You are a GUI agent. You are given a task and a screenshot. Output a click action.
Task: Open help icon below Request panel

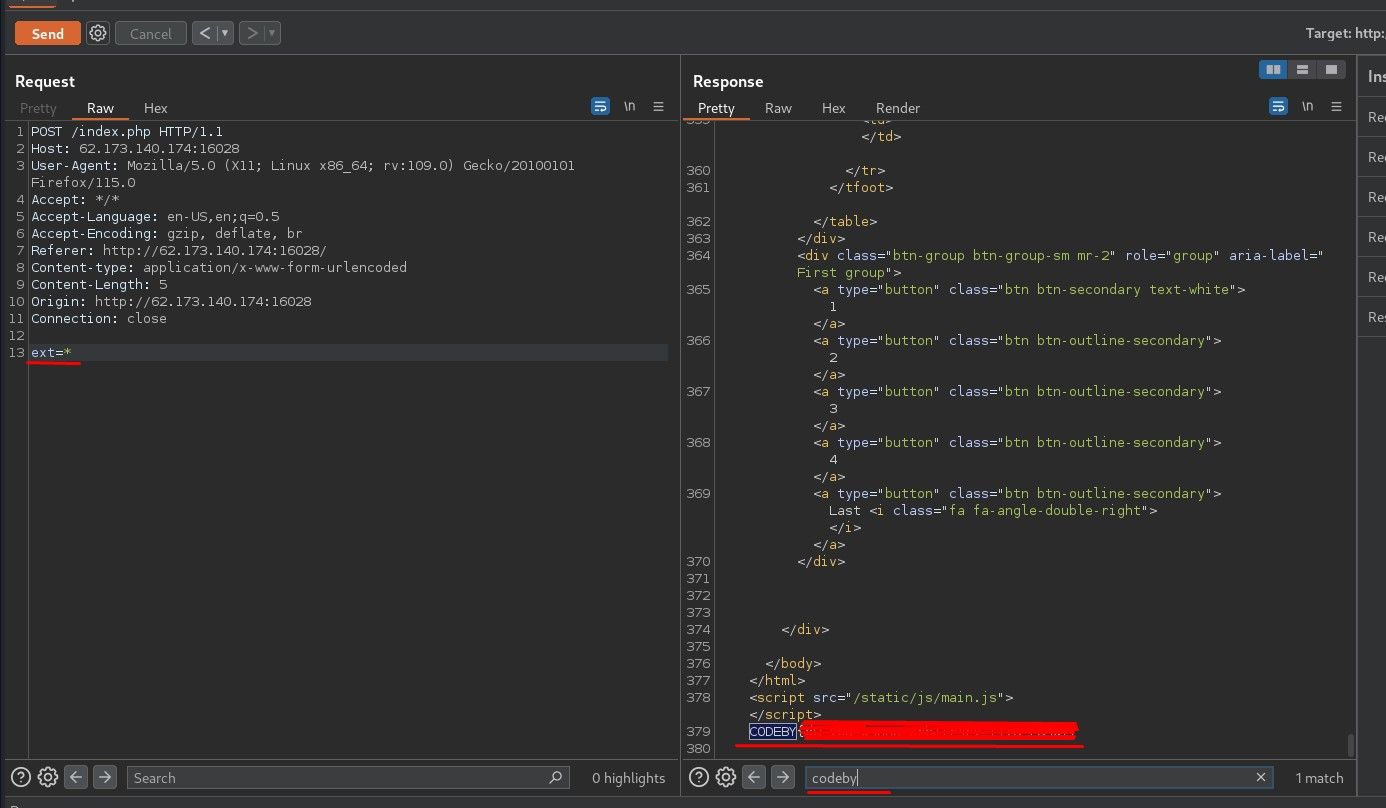20,777
